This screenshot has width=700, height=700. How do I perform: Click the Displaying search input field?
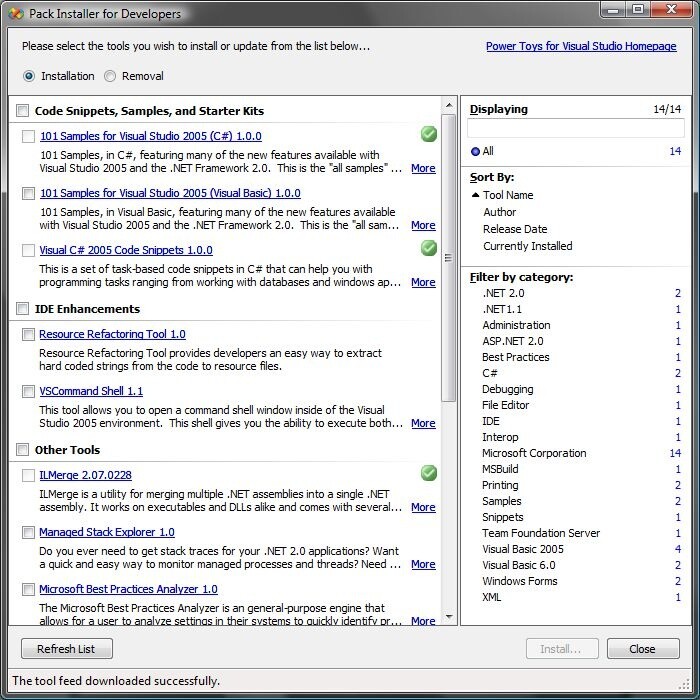[x=575, y=129]
